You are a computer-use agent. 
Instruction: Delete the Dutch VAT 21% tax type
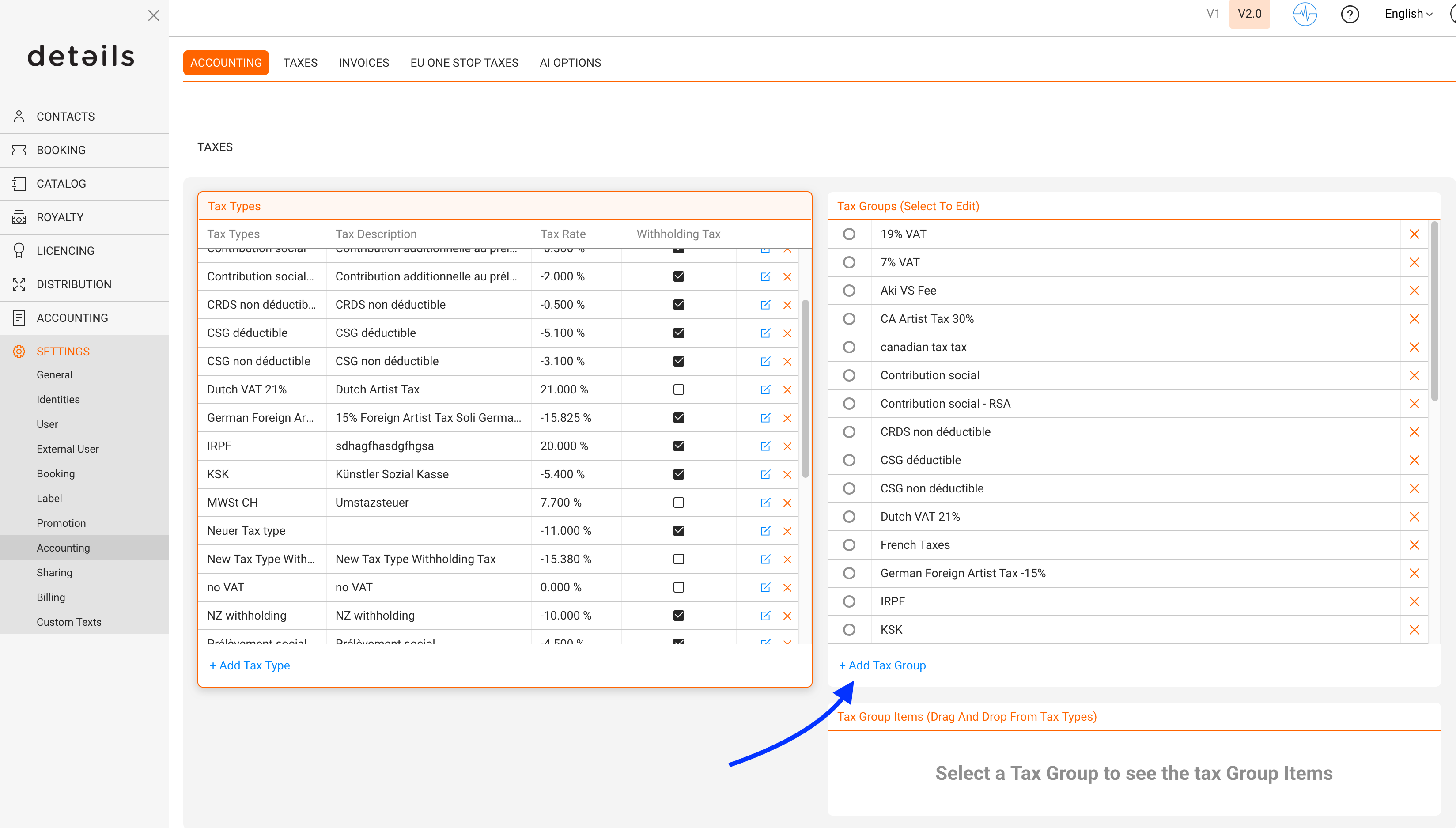(x=787, y=389)
